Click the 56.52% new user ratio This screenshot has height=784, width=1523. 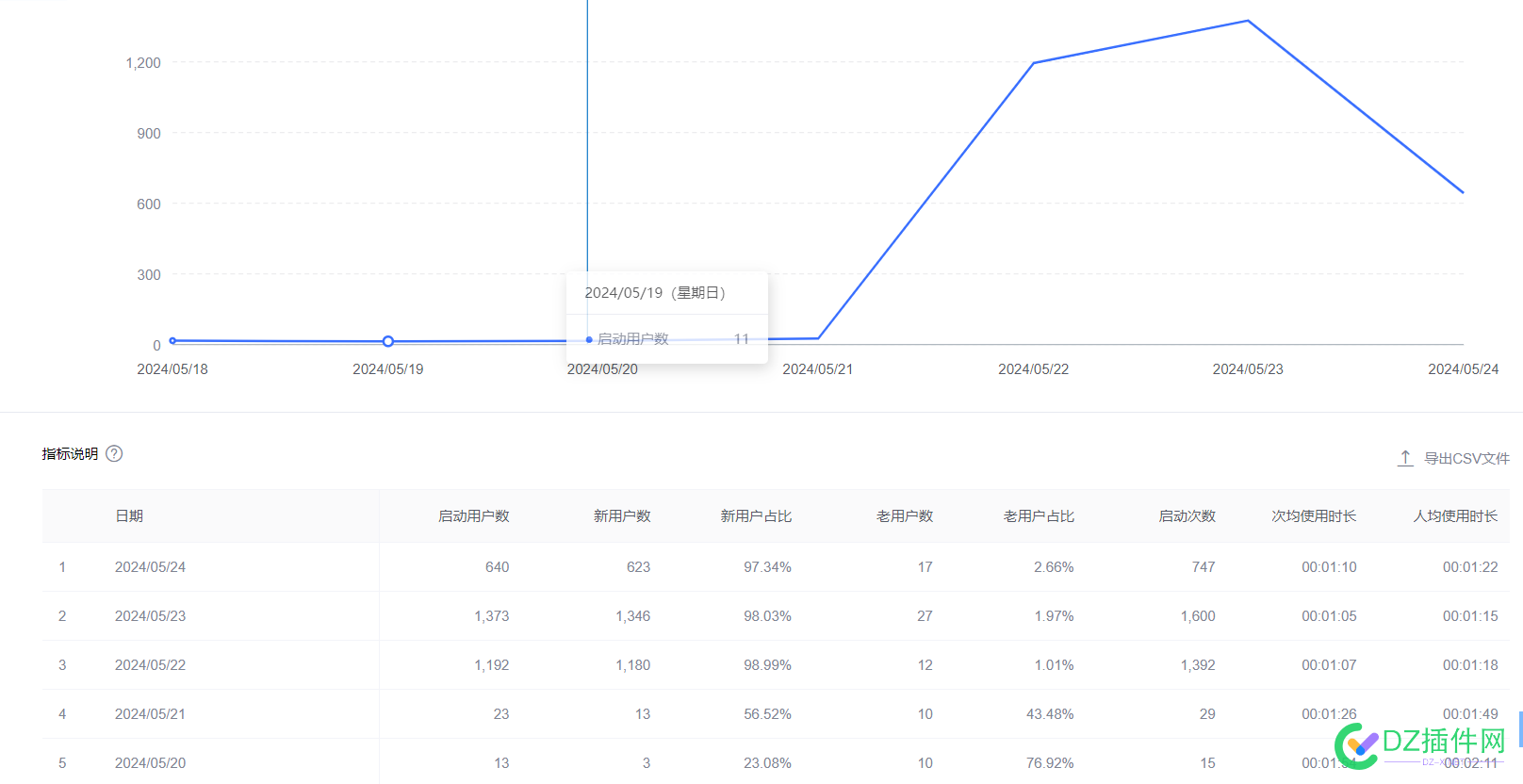(767, 713)
